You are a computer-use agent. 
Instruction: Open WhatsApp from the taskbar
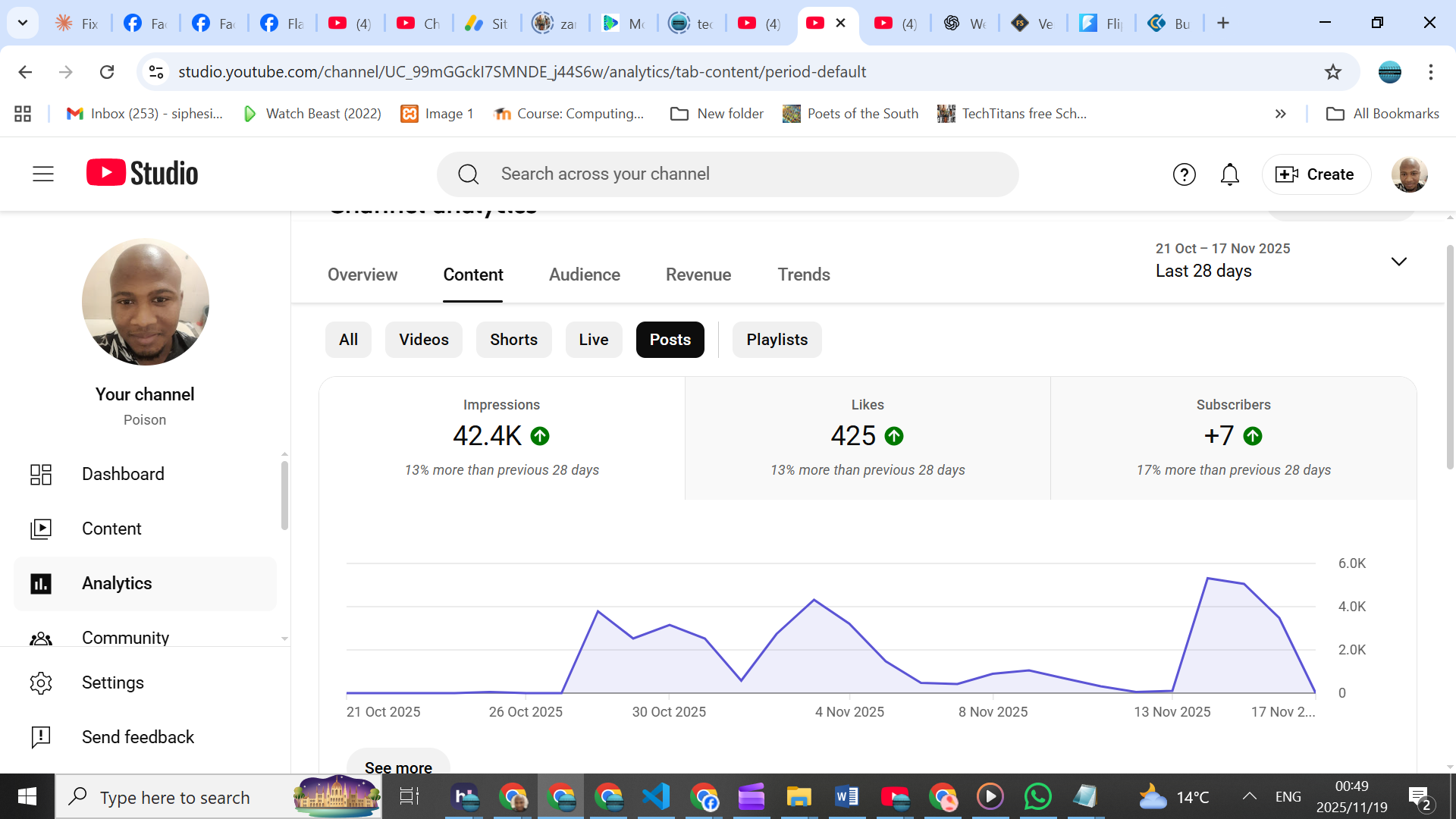(x=1037, y=797)
